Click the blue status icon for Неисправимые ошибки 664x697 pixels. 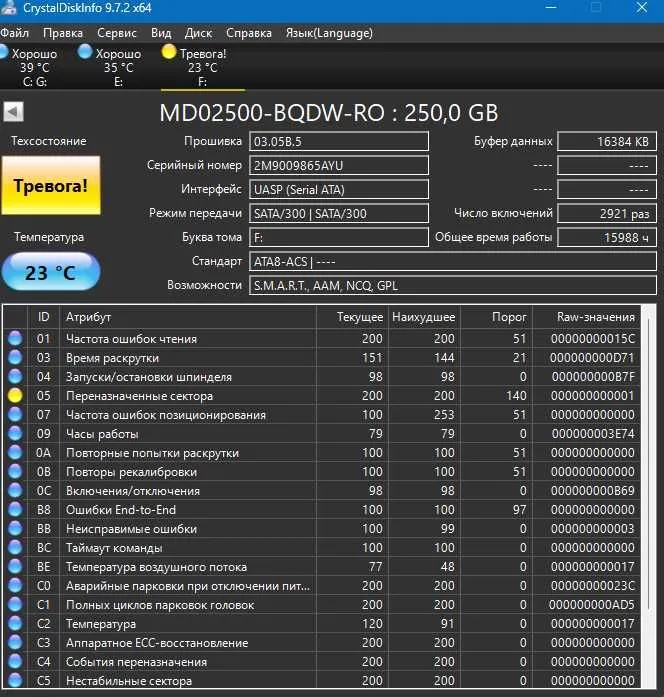15,529
